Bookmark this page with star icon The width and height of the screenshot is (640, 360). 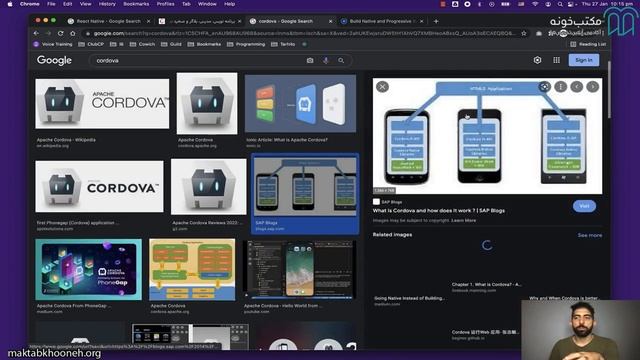[524, 33]
